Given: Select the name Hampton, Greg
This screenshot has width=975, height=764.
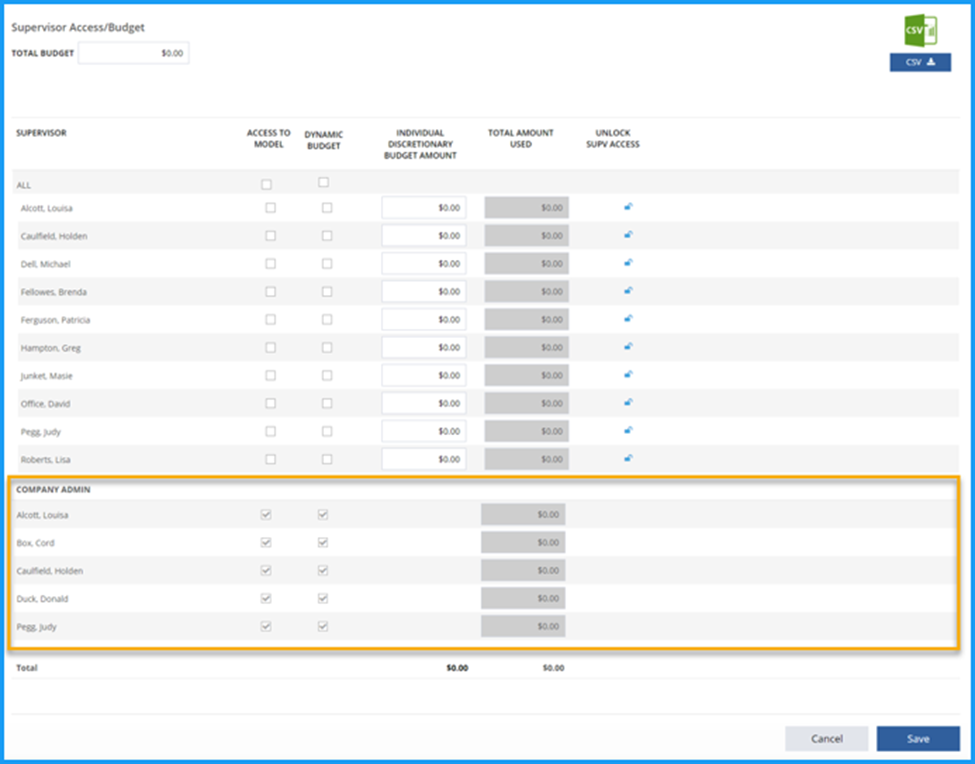Looking at the screenshot, I should tap(50, 348).
